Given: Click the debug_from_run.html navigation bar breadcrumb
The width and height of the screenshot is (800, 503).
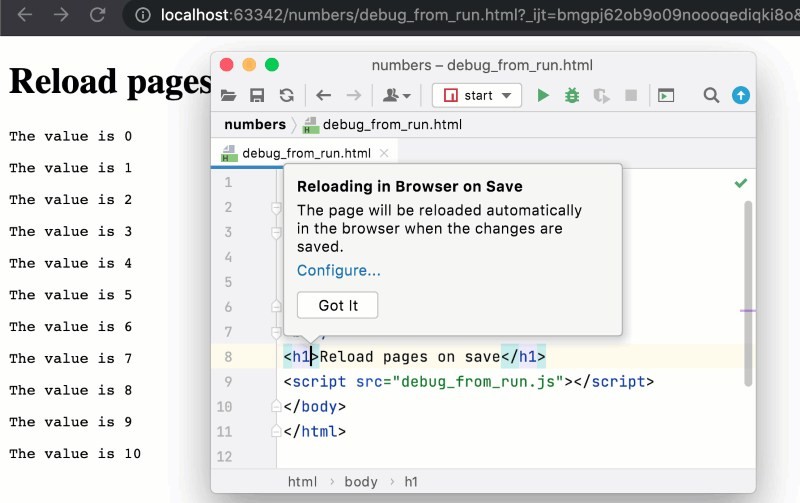Looking at the screenshot, I should point(383,124).
